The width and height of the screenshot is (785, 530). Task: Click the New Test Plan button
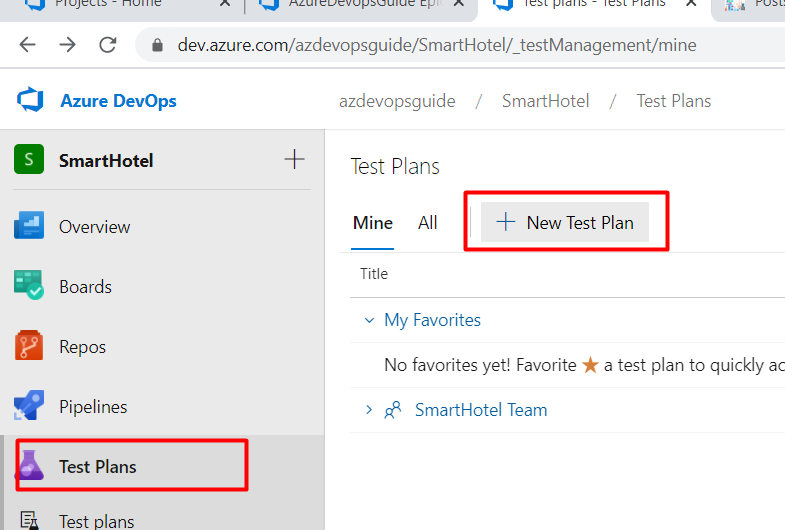click(565, 222)
